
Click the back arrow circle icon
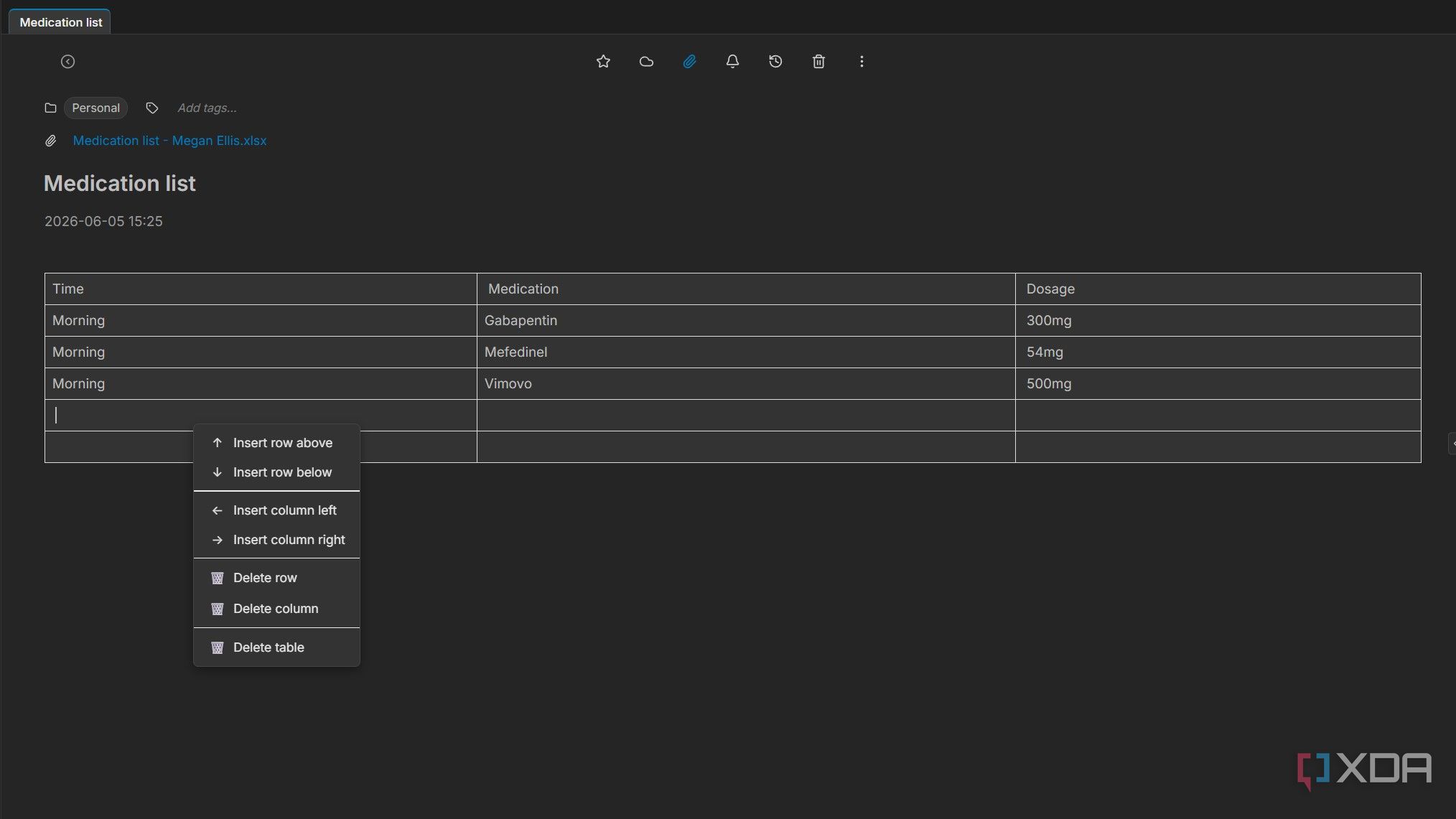pos(67,62)
